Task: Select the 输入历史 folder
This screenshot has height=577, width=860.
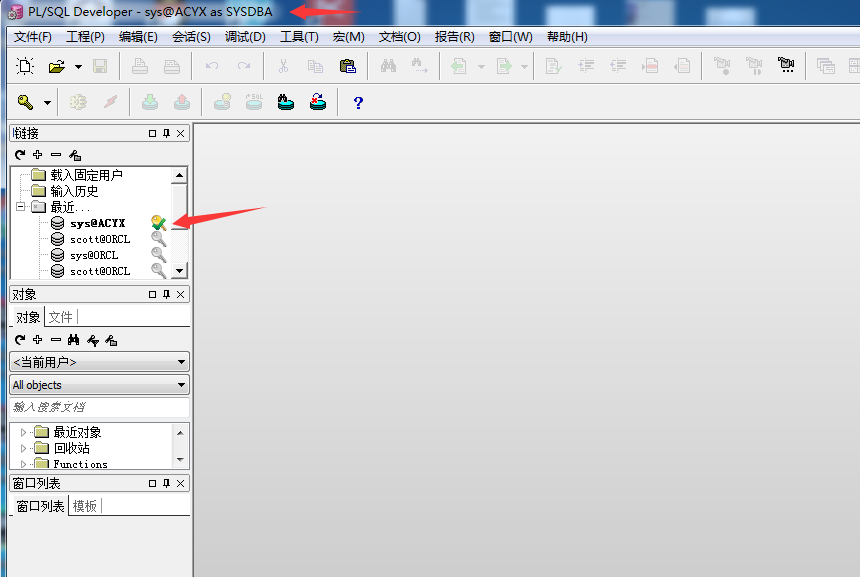Action: [74, 191]
